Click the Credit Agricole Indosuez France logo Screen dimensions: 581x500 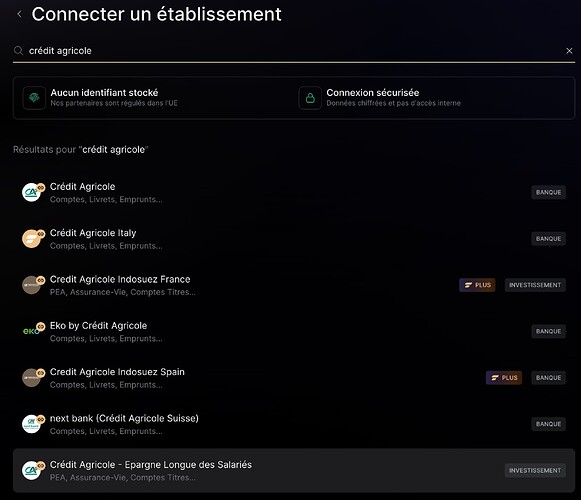[31, 285]
